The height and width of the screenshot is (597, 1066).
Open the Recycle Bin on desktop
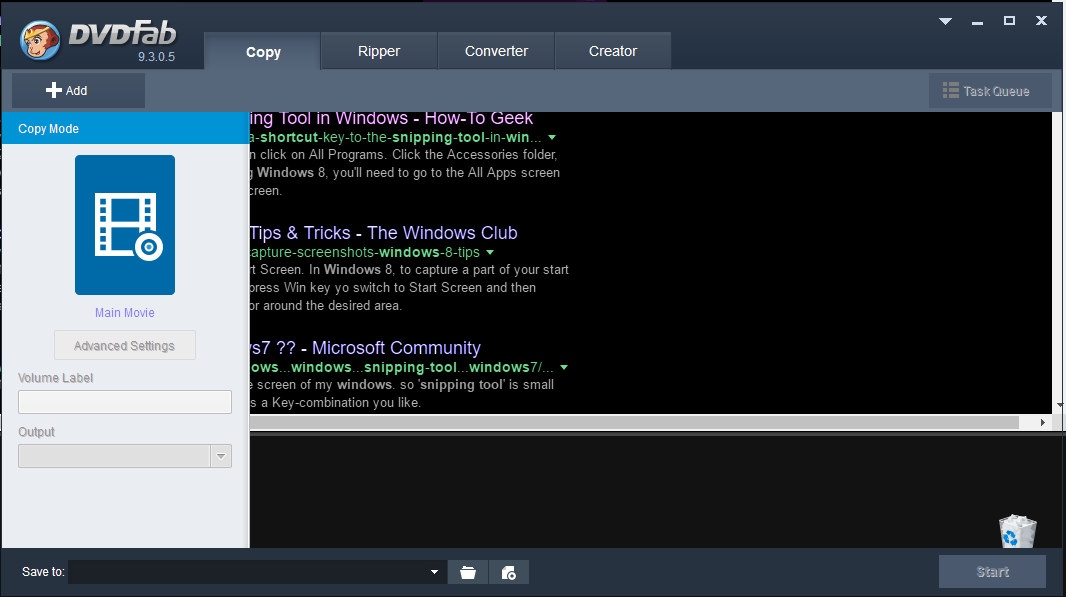coord(1017,531)
